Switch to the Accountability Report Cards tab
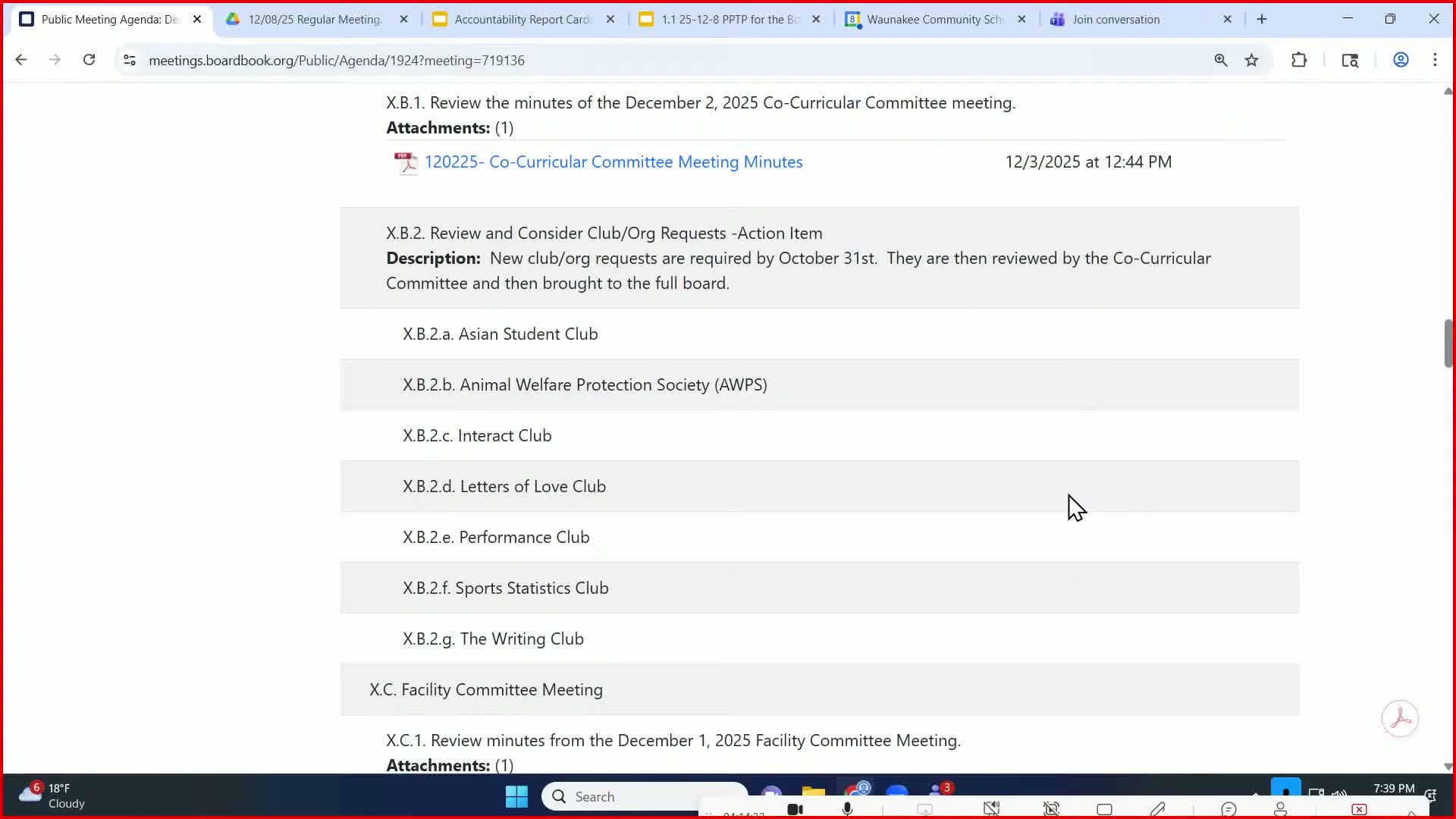The width and height of the screenshot is (1456, 819). (x=522, y=20)
